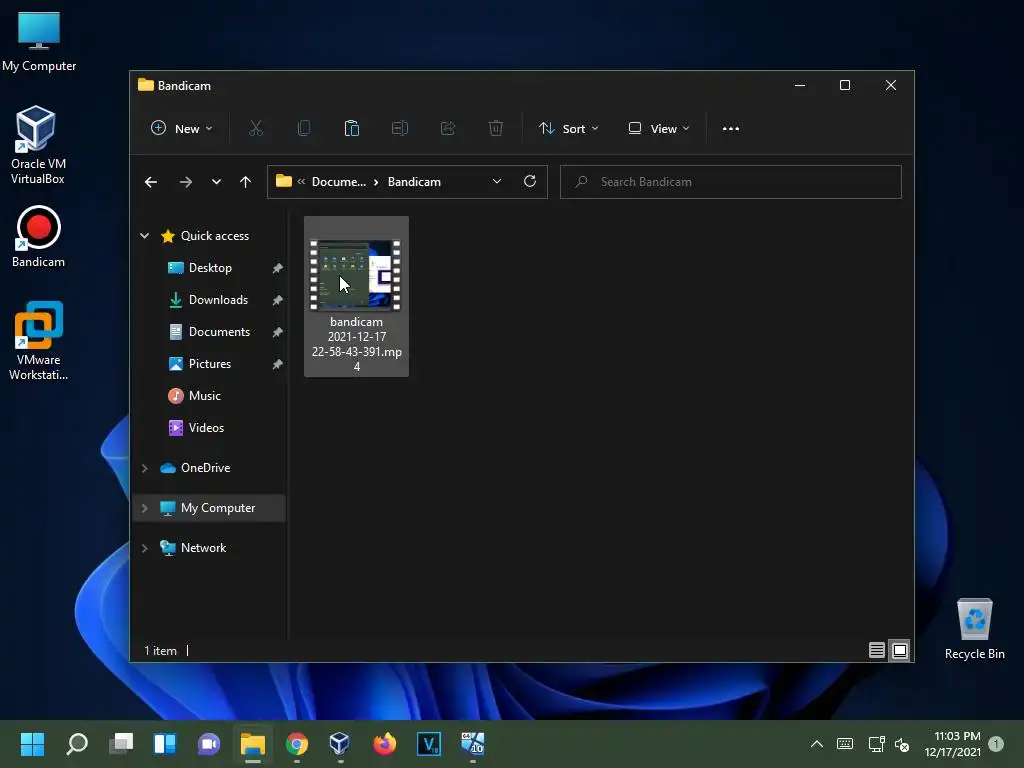Click the Search Bandicam field
The image size is (1024, 768).
(731, 182)
